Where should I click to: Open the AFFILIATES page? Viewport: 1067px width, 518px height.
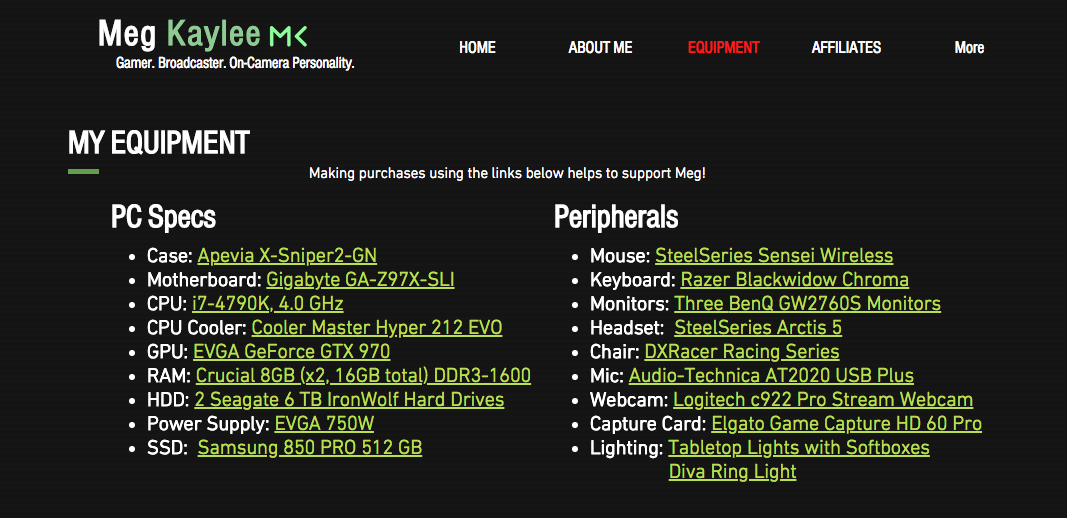[x=846, y=47]
